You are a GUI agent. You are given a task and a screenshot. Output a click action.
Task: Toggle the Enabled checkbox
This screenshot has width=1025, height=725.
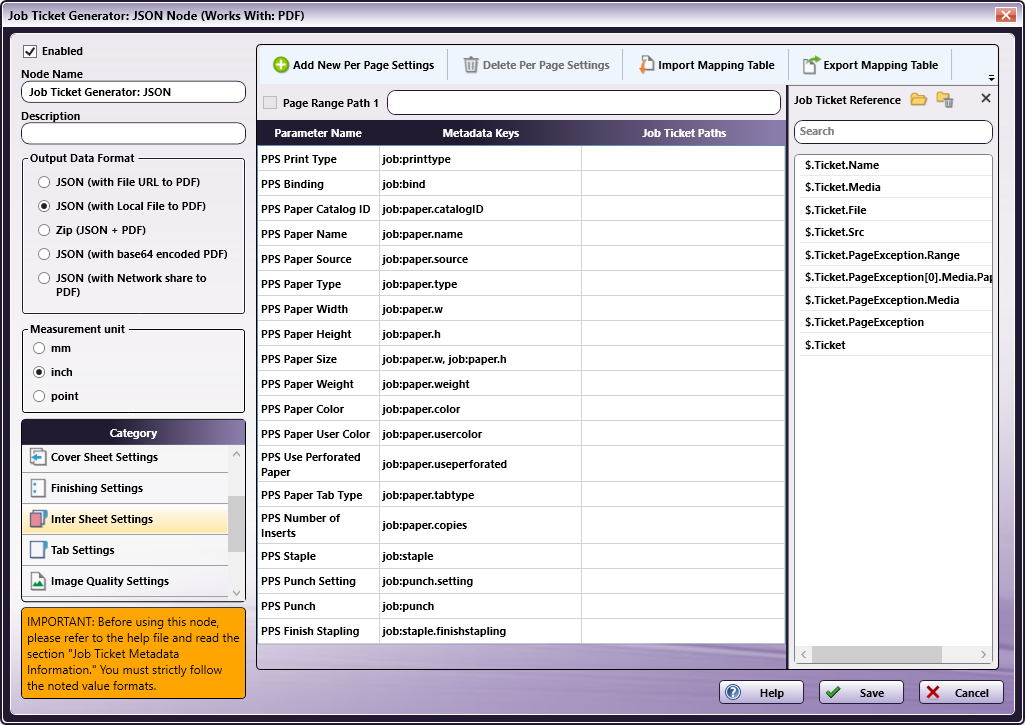tap(30, 51)
